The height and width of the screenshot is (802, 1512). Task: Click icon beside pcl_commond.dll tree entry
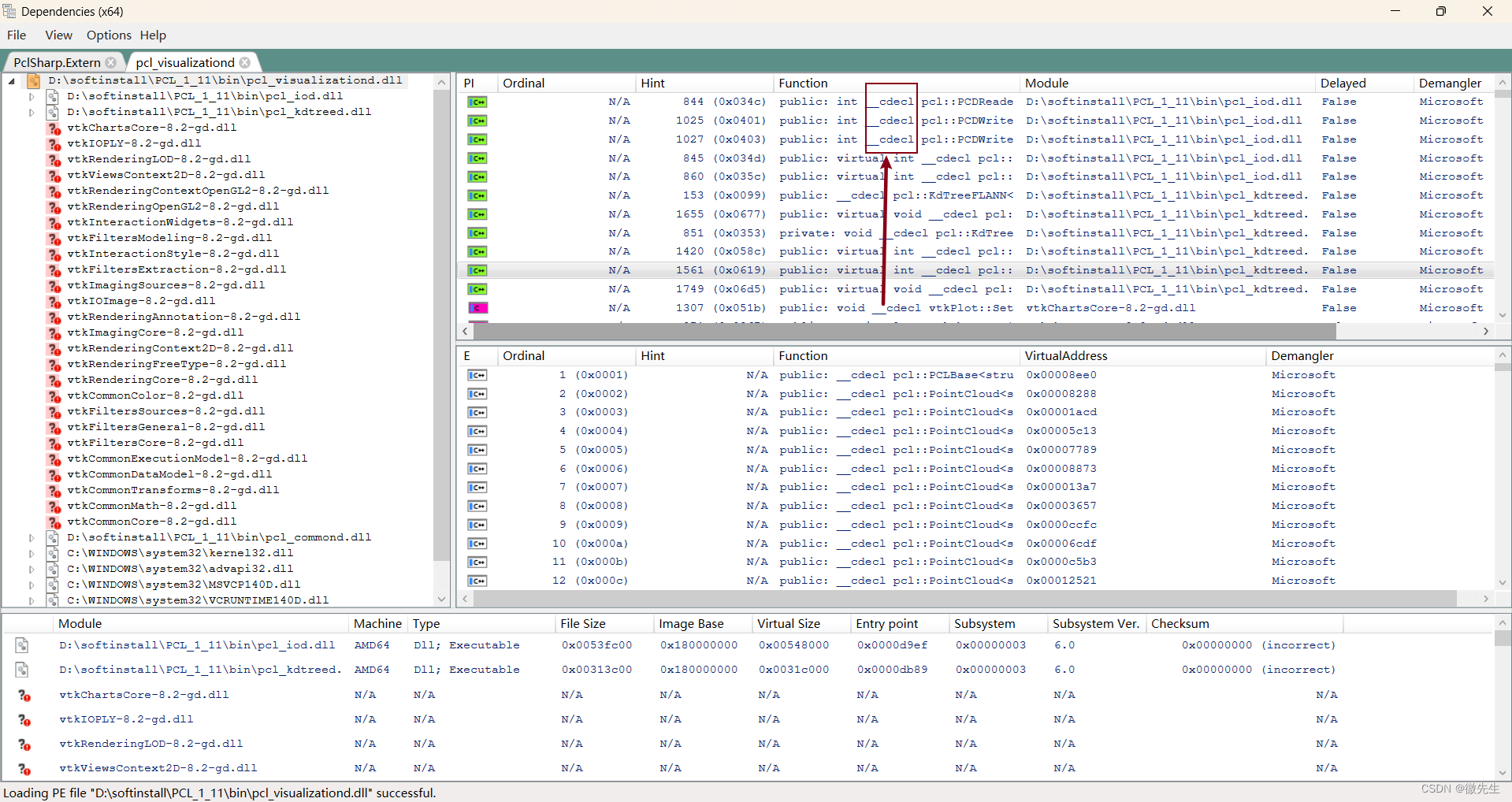53,537
